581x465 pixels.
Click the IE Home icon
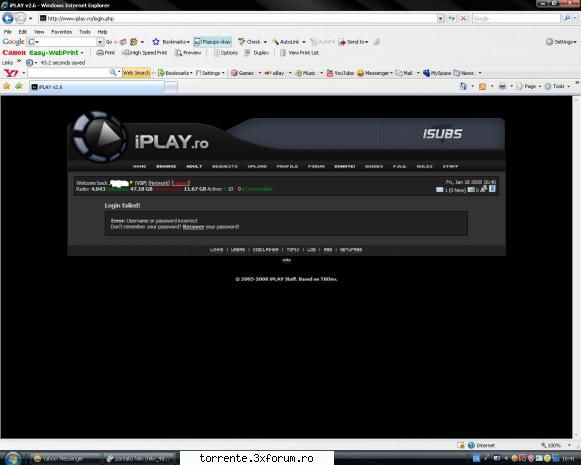coord(463,86)
